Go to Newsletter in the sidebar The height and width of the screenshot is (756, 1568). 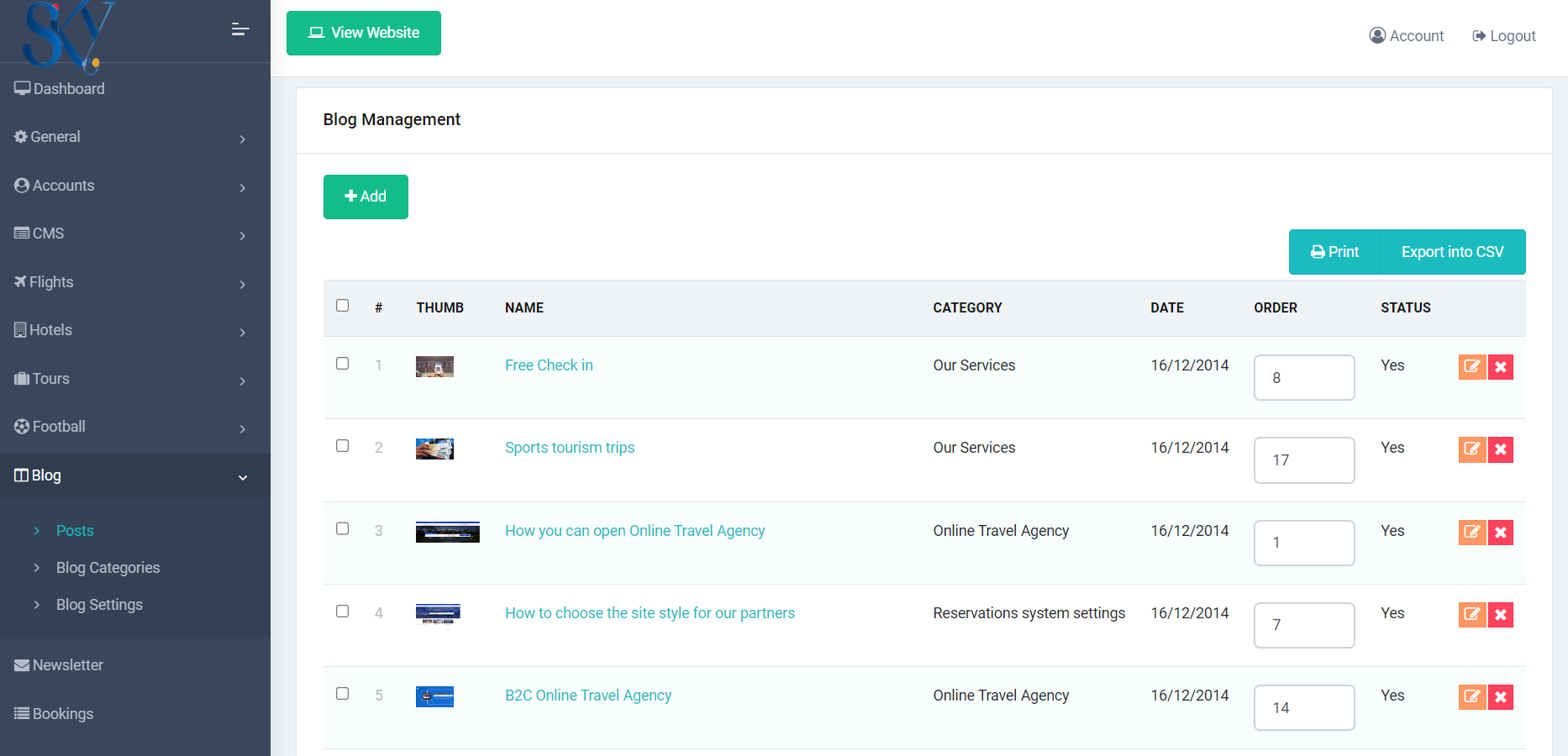tap(67, 665)
